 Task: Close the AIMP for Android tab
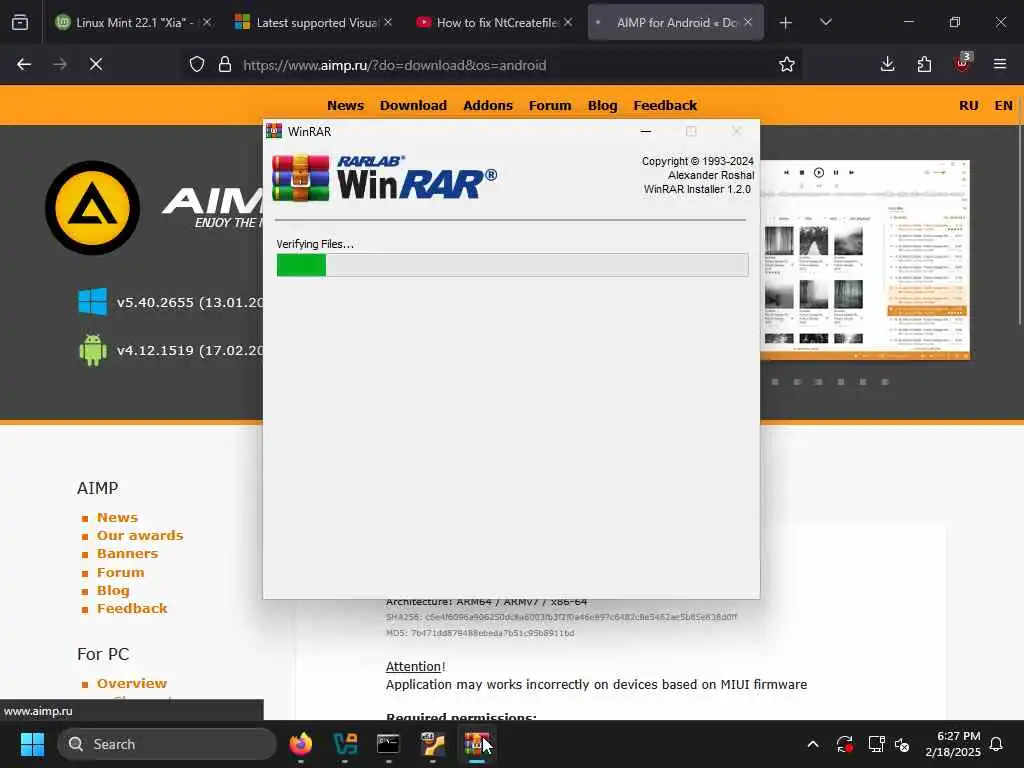pos(748,23)
